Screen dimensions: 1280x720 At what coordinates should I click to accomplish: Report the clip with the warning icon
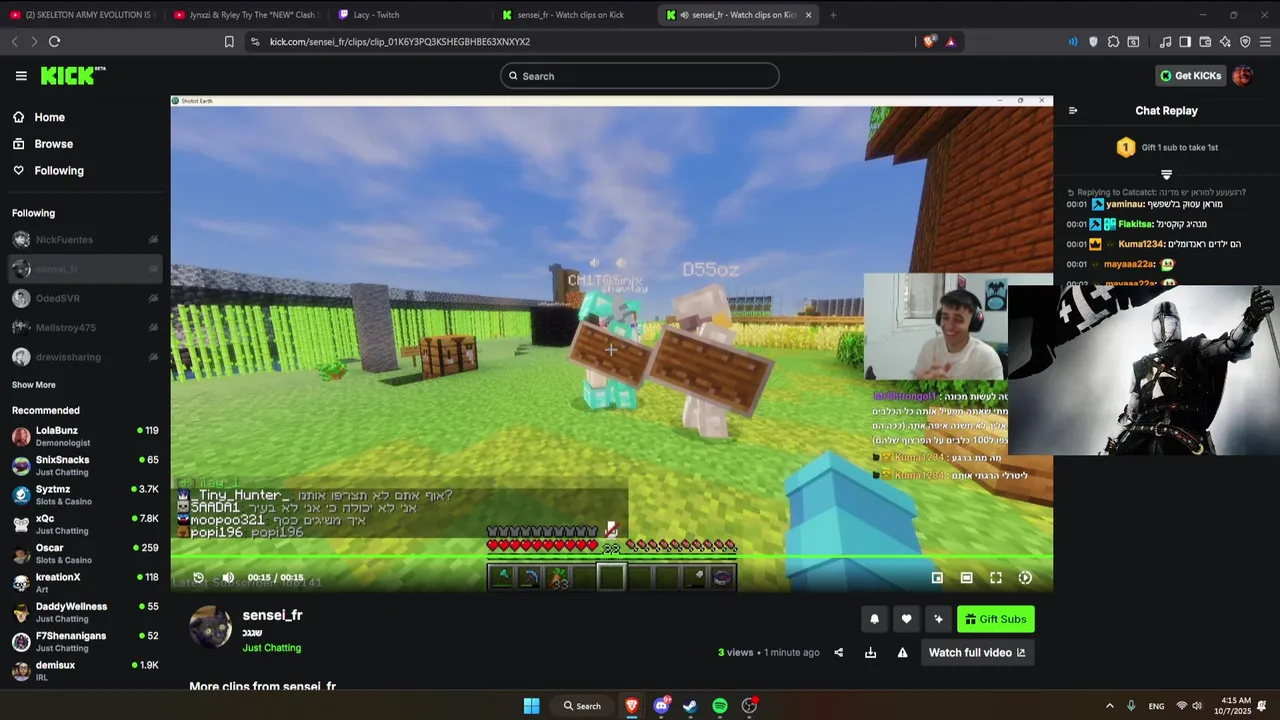(x=902, y=652)
